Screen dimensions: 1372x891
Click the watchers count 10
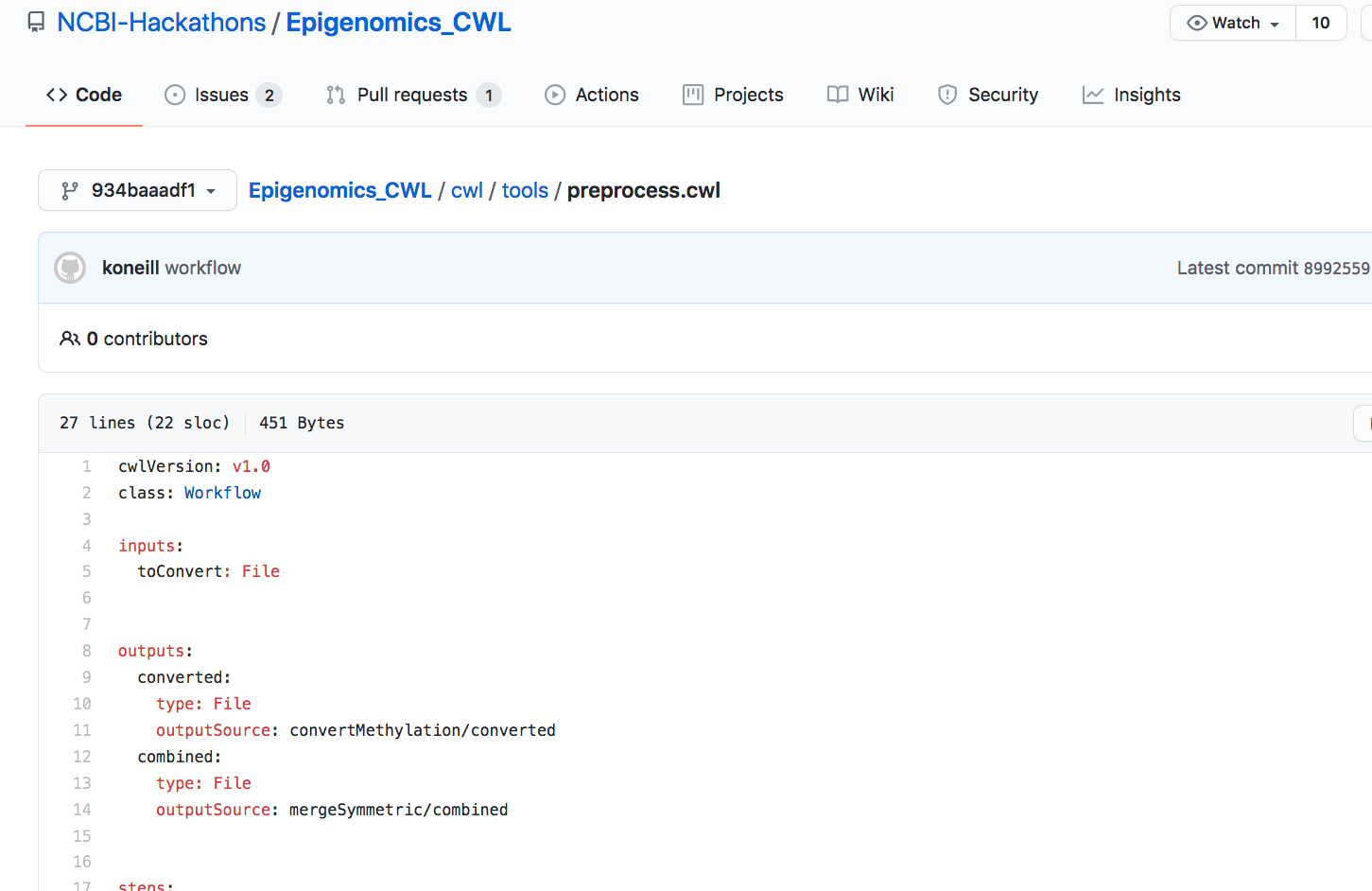tap(1321, 23)
